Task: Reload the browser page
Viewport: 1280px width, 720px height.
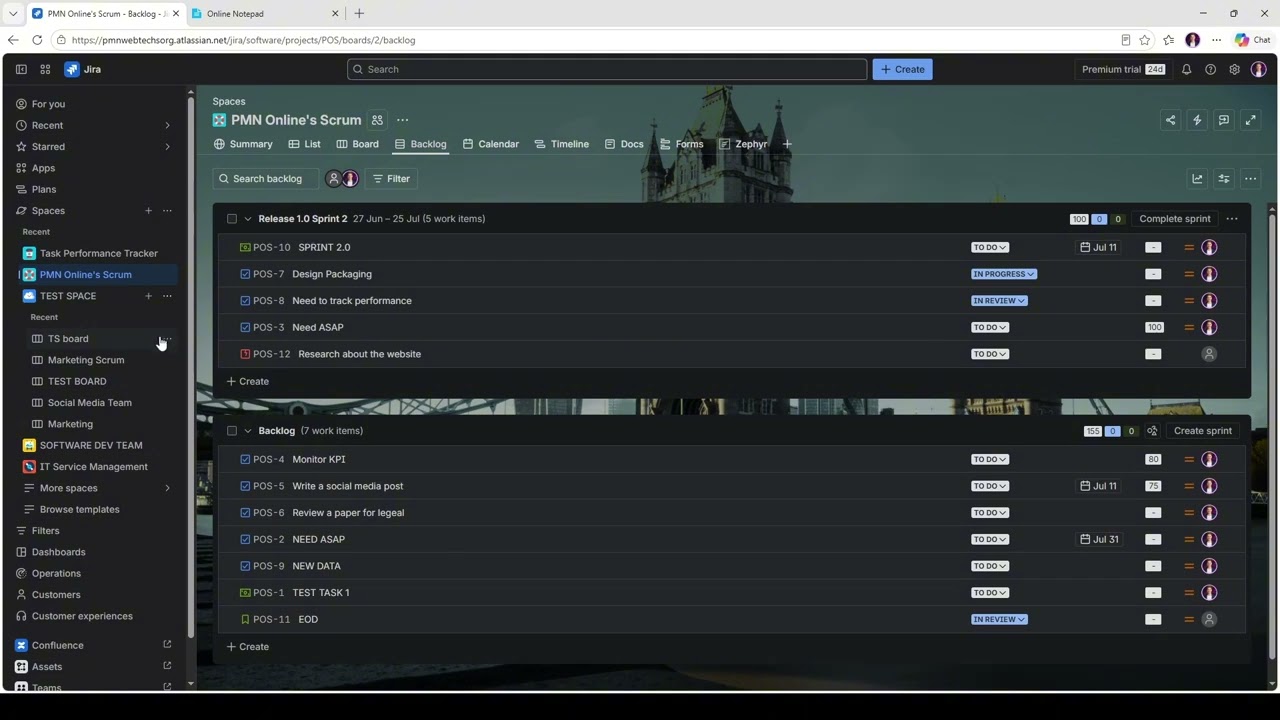Action: click(x=37, y=40)
